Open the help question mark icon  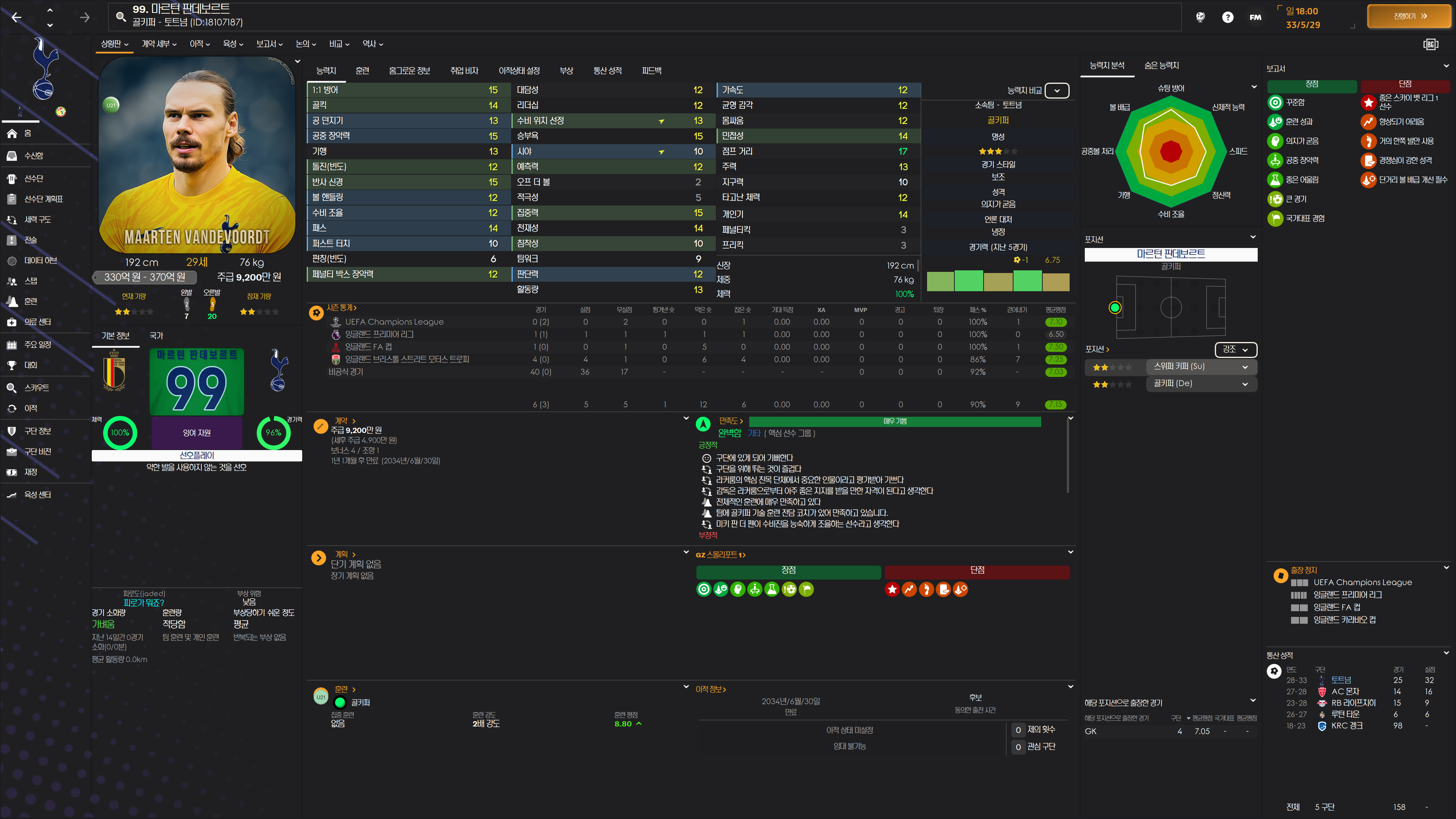click(1227, 17)
